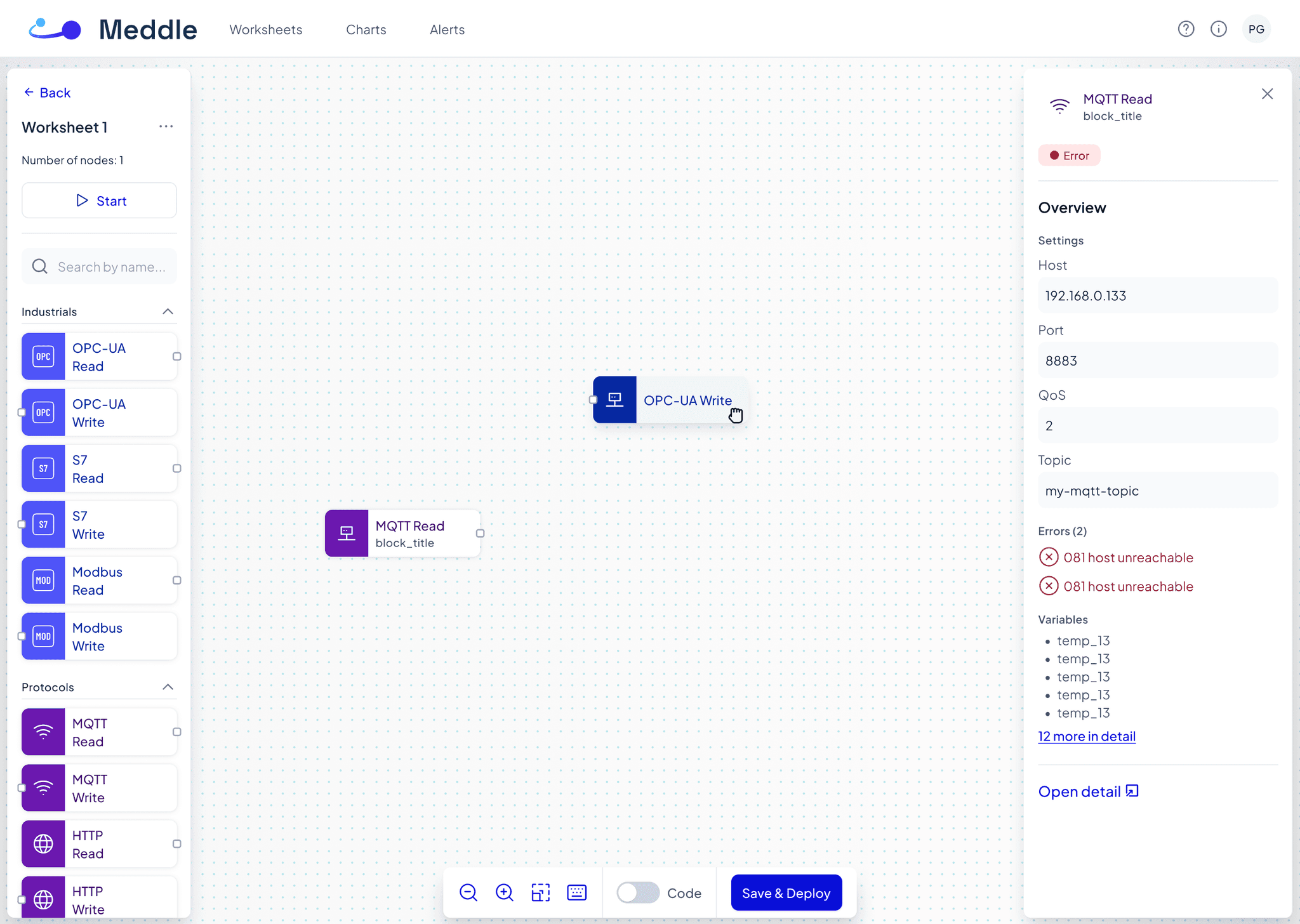This screenshot has width=1300, height=924.
Task: Select the Modbus Read block icon
Action: (43, 580)
